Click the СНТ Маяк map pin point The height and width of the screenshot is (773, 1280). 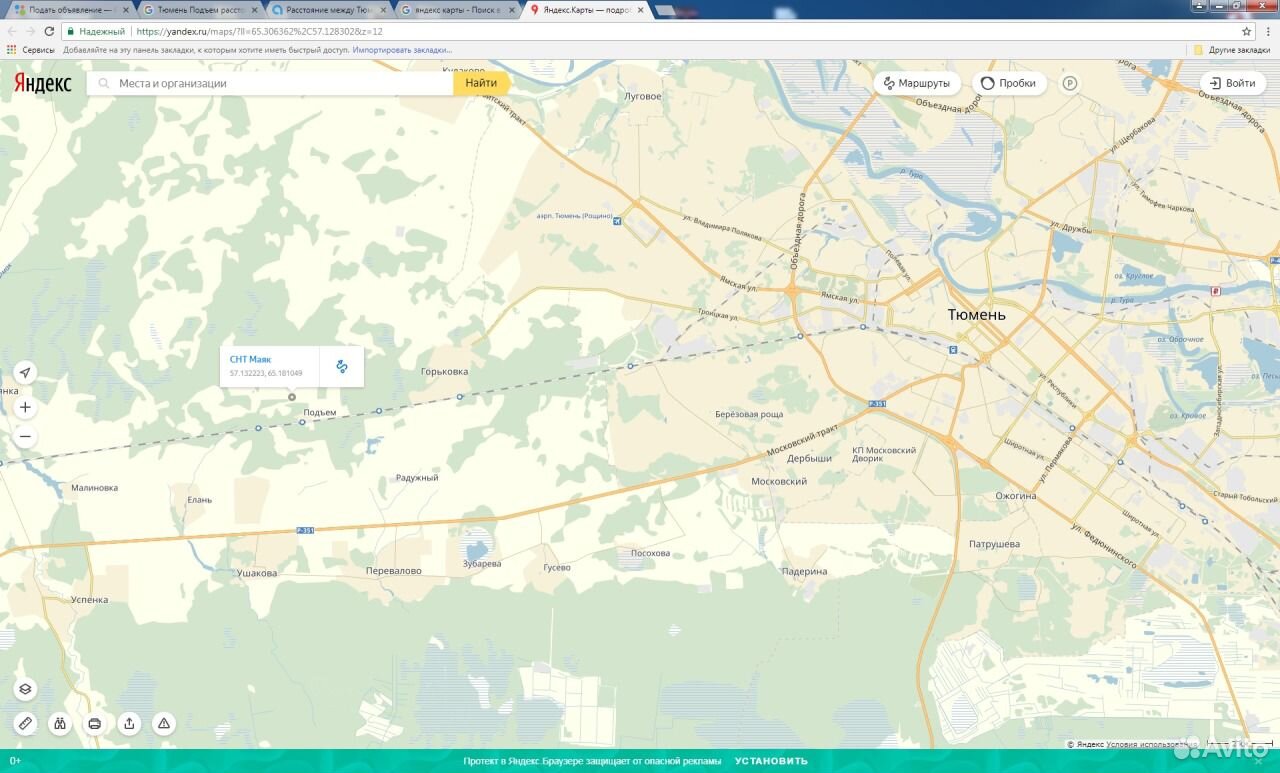[292, 397]
